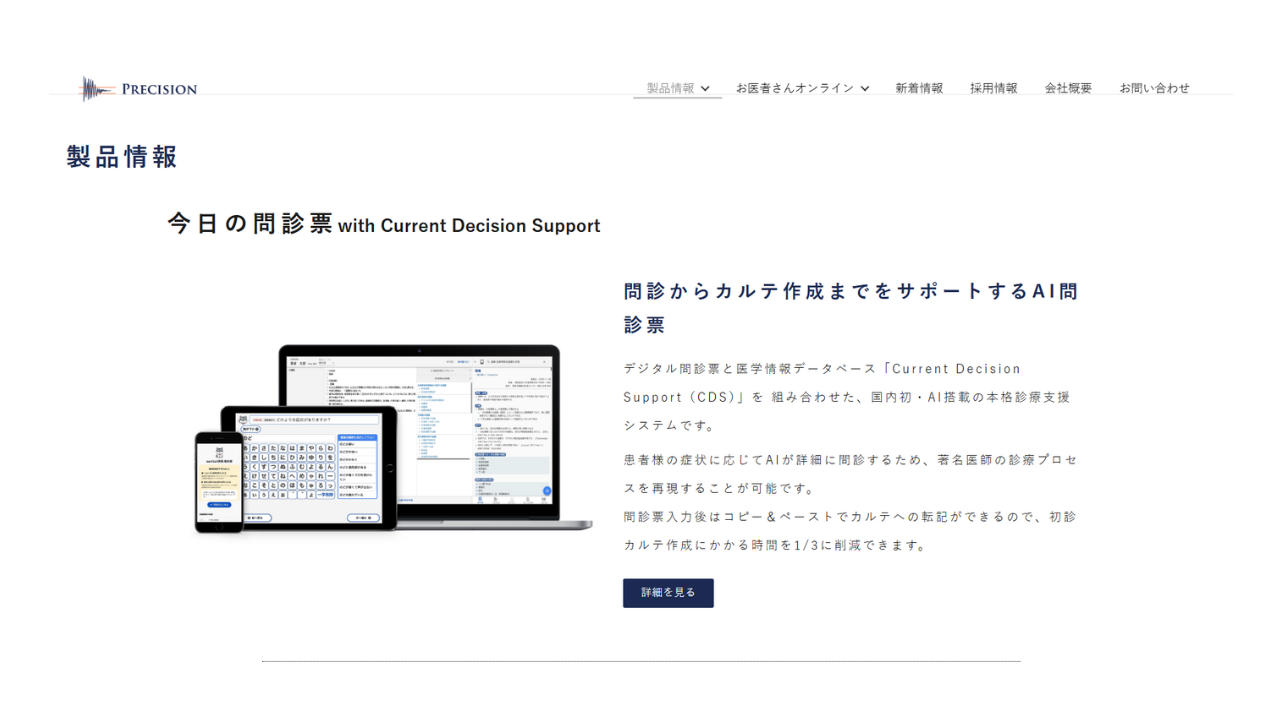
Task: Click the product devices image
Action: [393, 440]
